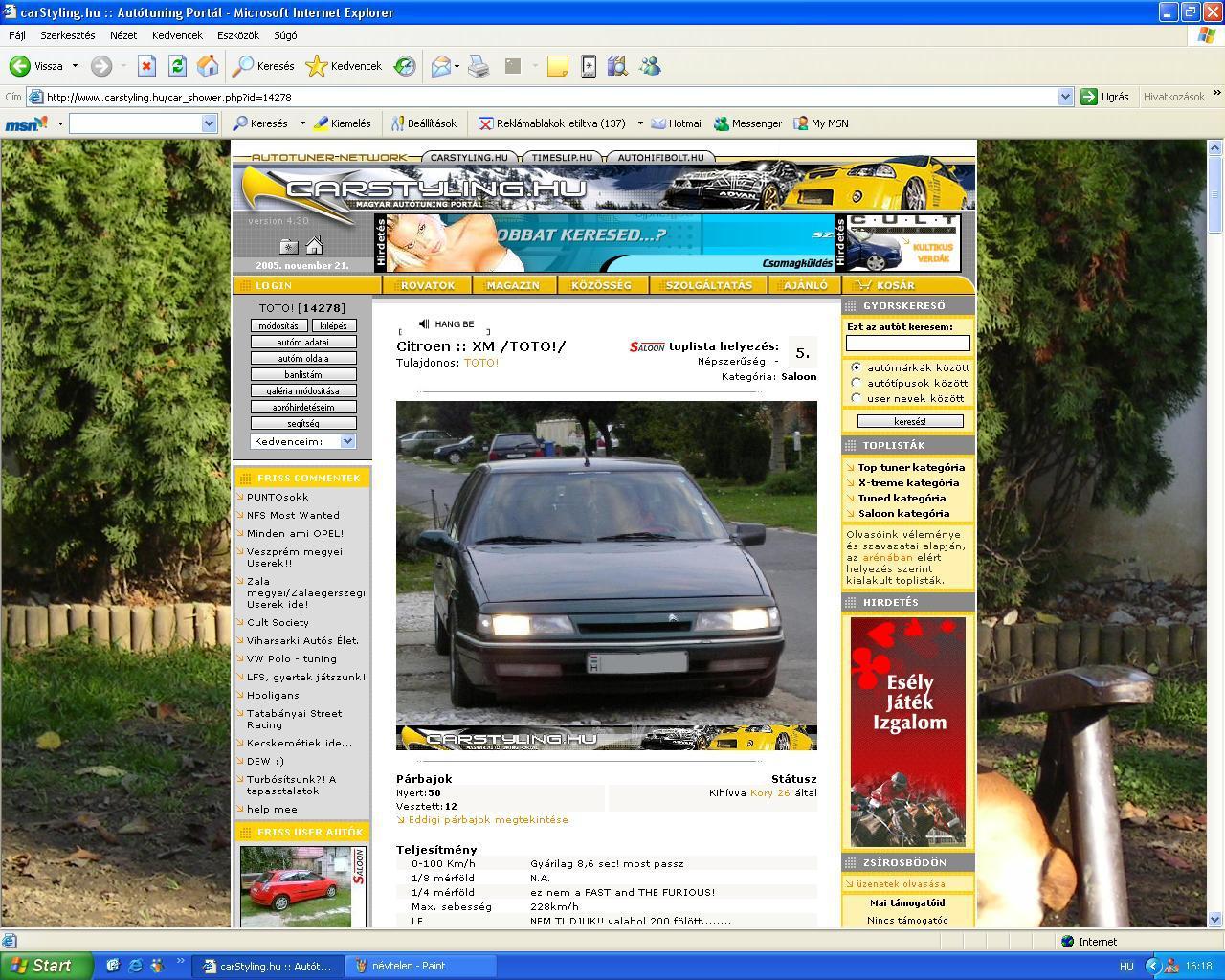Open the ROVATOK site menu
Image resolution: width=1225 pixels, height=980 pixels.
[x=428, y=285]
